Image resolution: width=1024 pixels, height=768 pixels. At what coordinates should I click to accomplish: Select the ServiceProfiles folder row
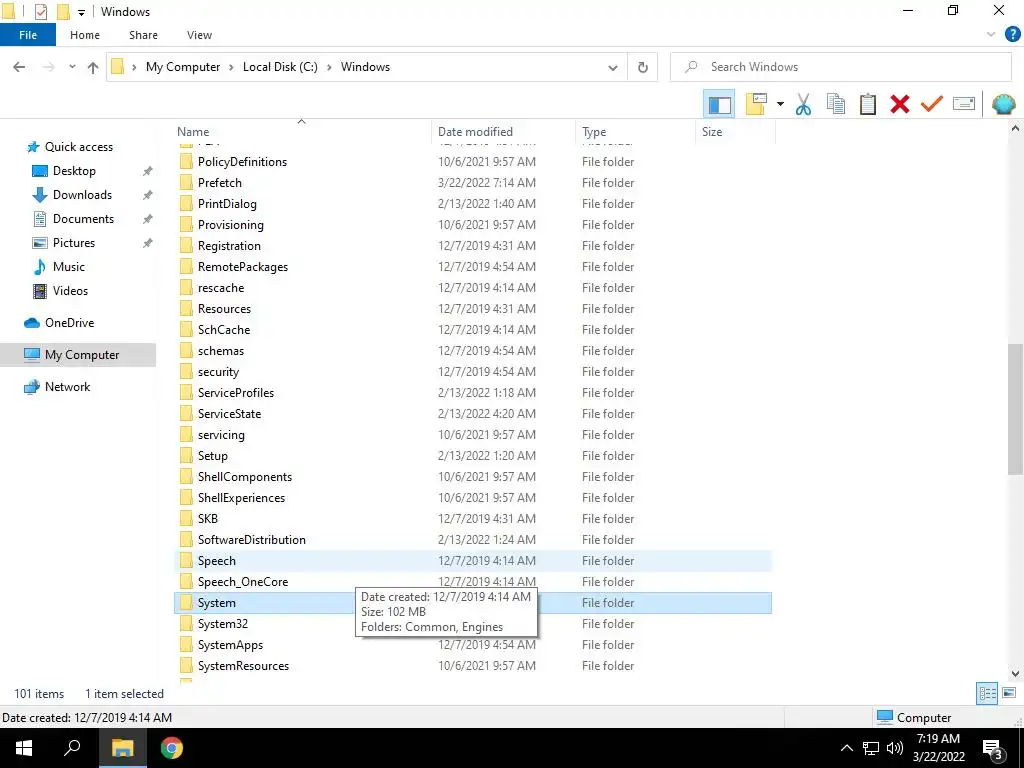point(473,392)
